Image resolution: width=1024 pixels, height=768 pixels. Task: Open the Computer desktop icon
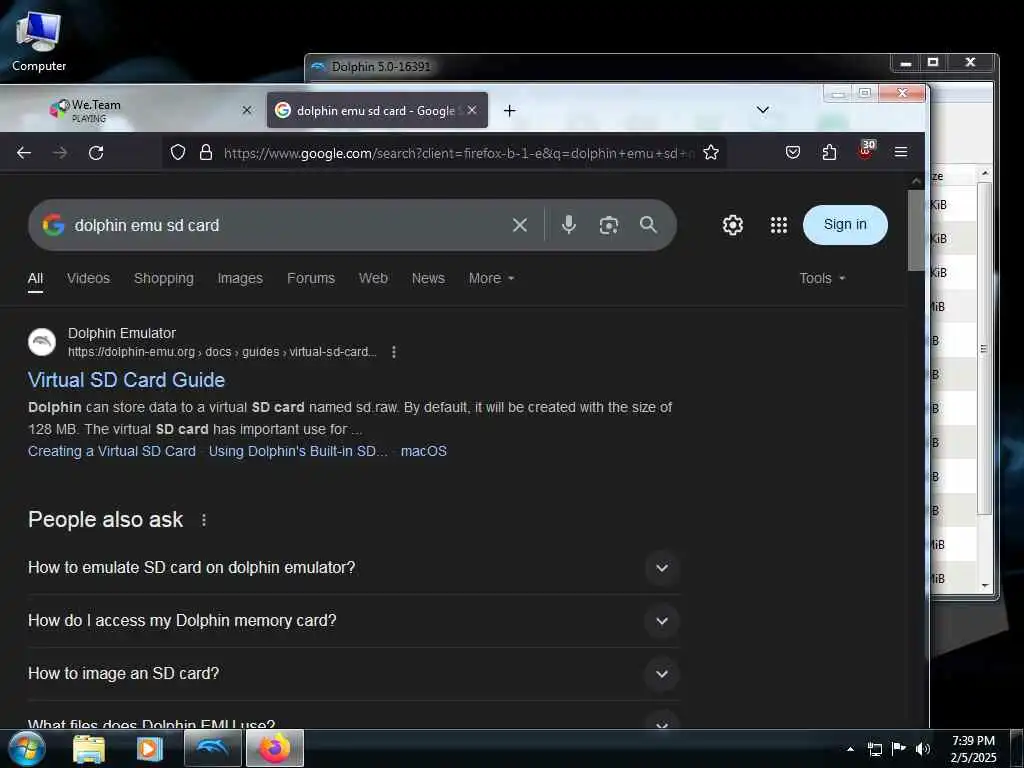39,41
